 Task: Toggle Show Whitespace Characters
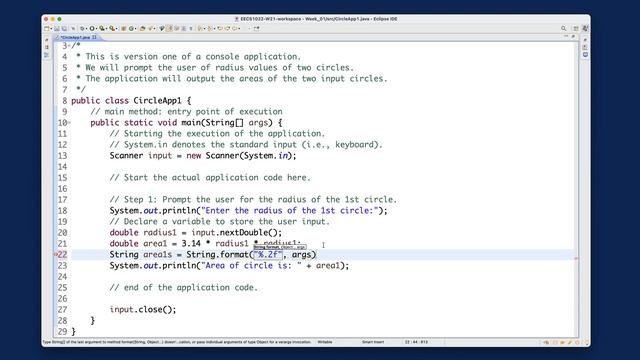[191, 29]
